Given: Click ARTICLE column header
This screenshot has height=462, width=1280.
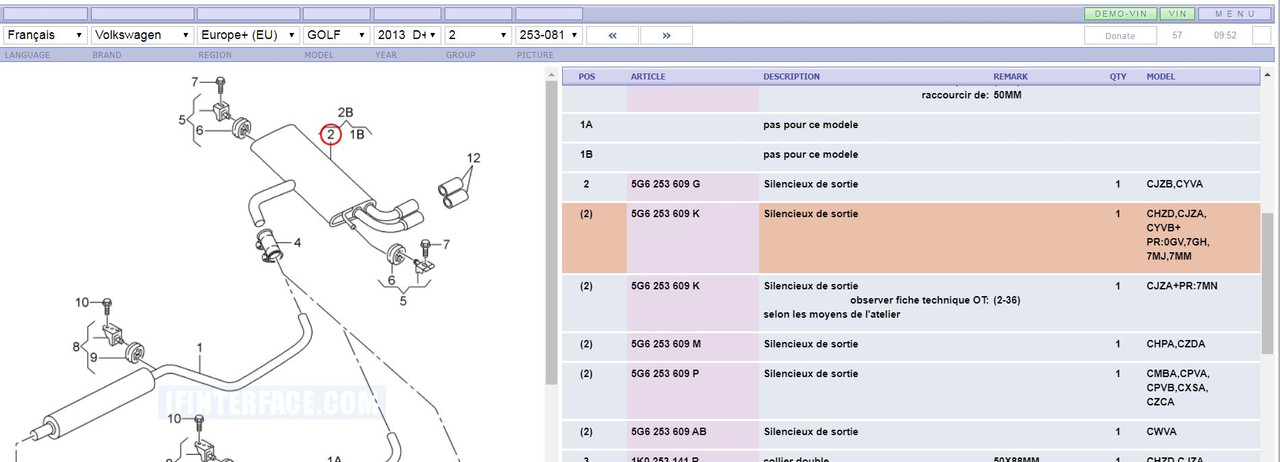Looking at the screenshot, I should click(648, 77).
